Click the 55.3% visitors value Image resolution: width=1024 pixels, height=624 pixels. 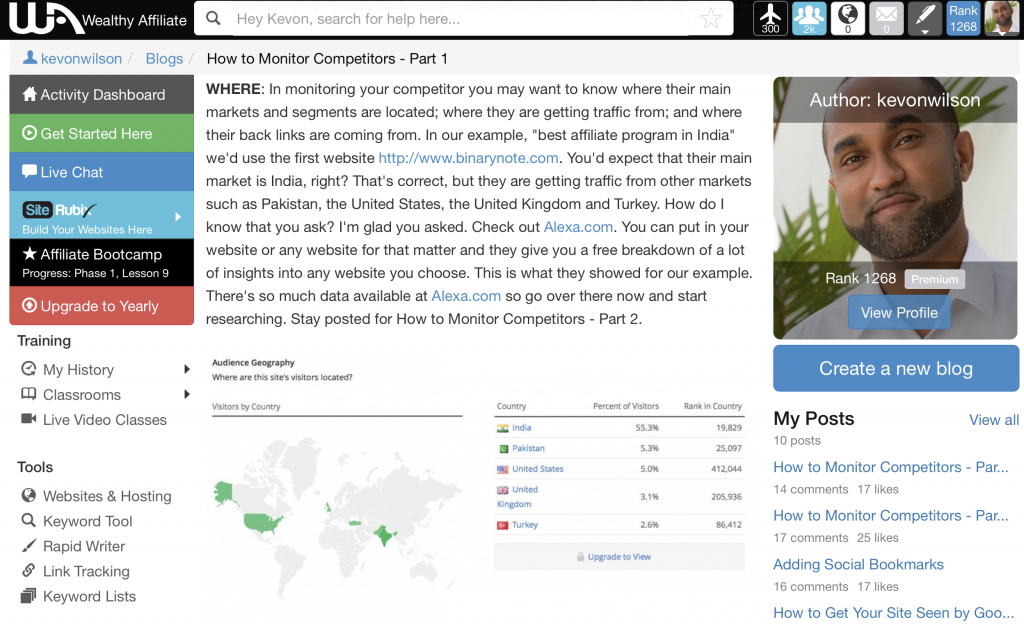pyautogui.click(x=647, y=428)
